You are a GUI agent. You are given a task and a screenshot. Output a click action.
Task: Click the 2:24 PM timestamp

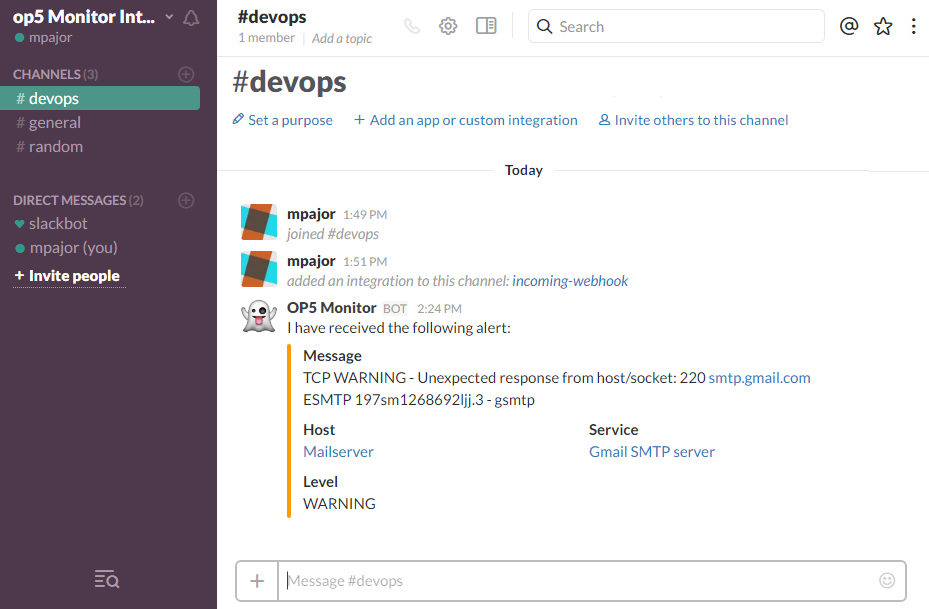439,309
